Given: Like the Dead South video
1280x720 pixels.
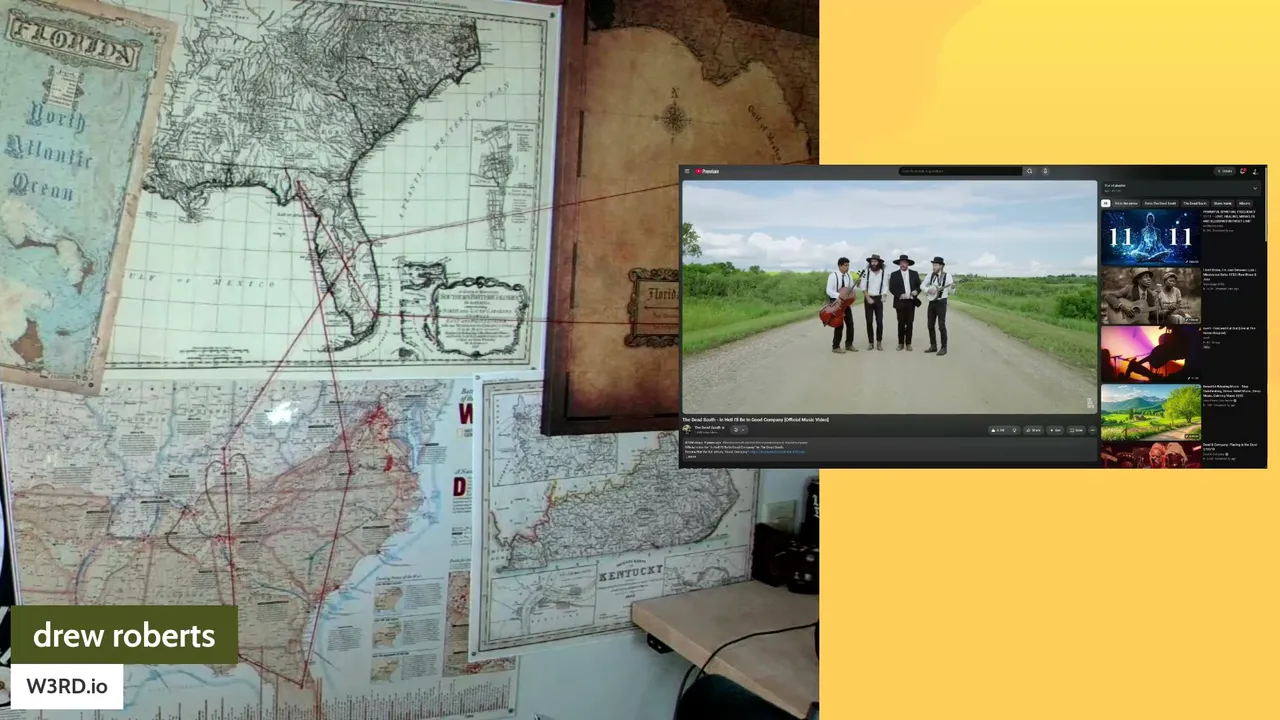Looking at the screenshot, I should coord(998,430).
